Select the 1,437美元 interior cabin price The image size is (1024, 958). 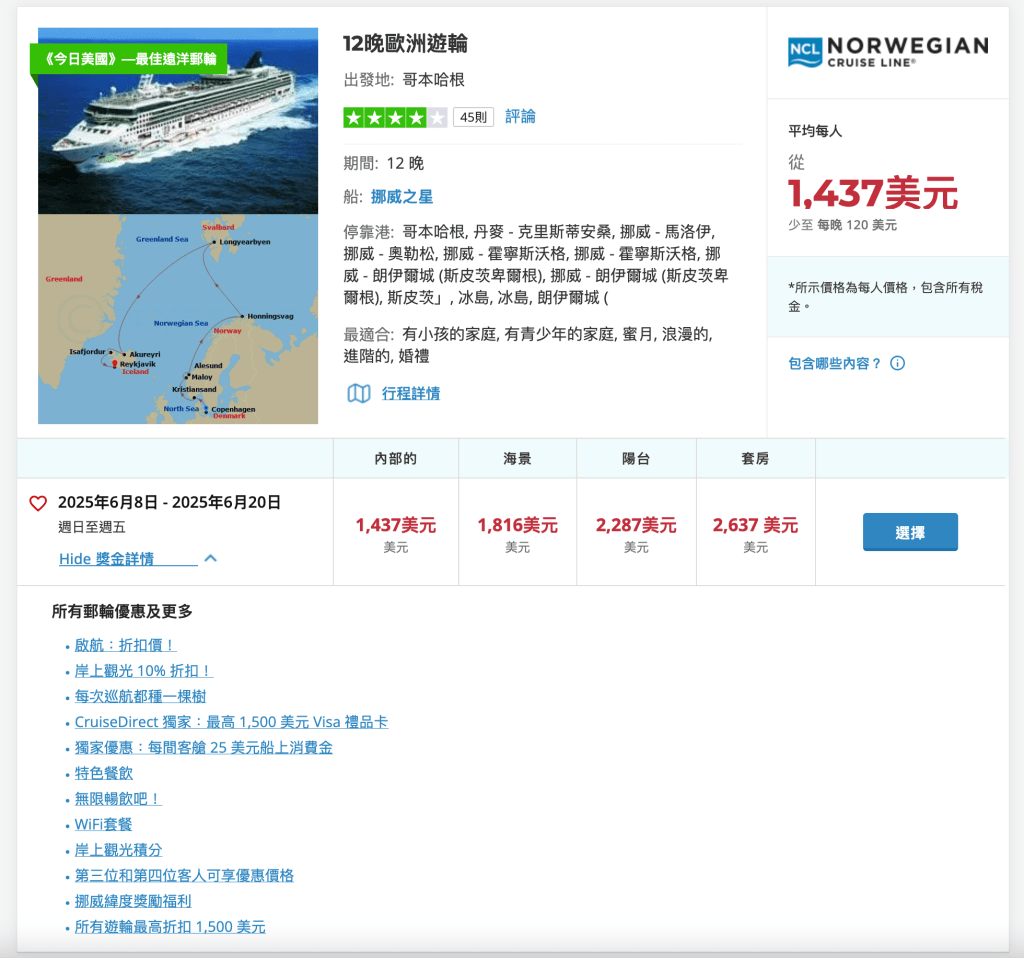pos(396,525)
